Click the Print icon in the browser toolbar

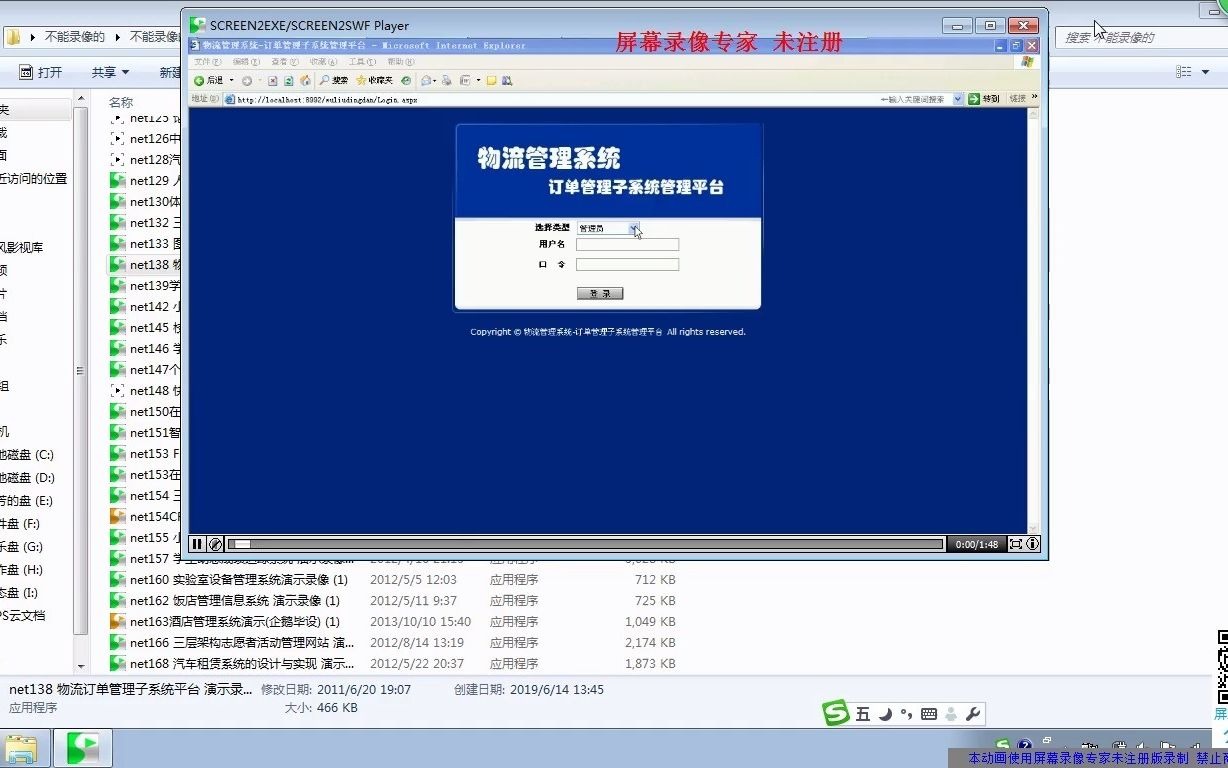click(446, 80)
